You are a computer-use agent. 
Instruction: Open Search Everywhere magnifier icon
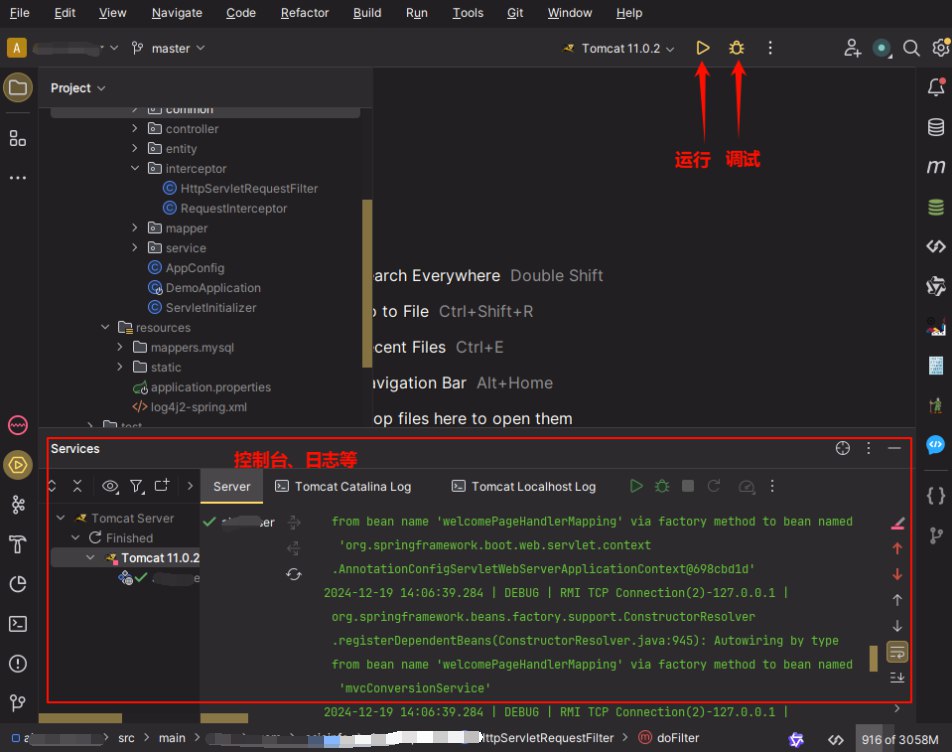(911, 48)
